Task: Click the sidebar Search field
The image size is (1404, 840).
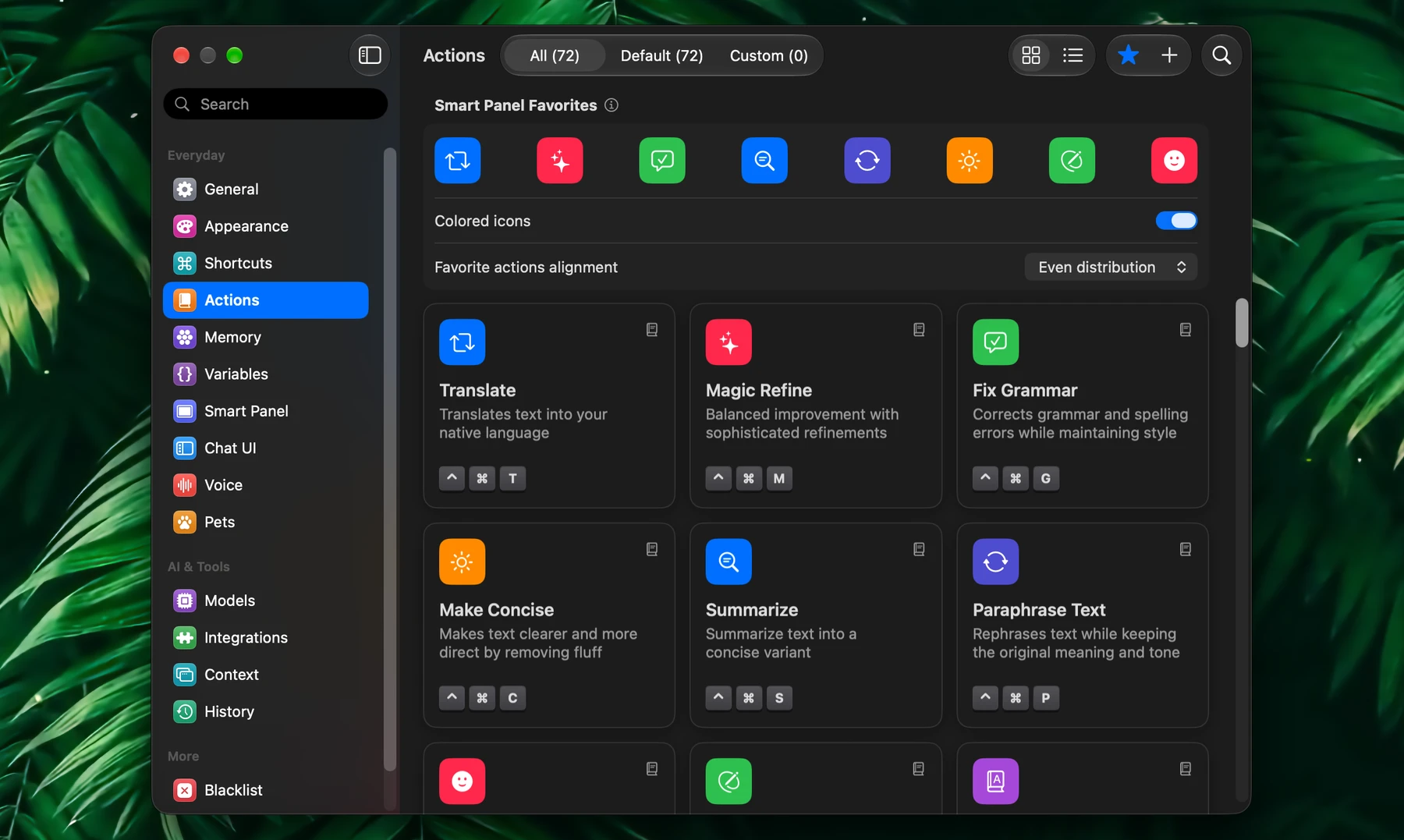Action: (275, 104)
